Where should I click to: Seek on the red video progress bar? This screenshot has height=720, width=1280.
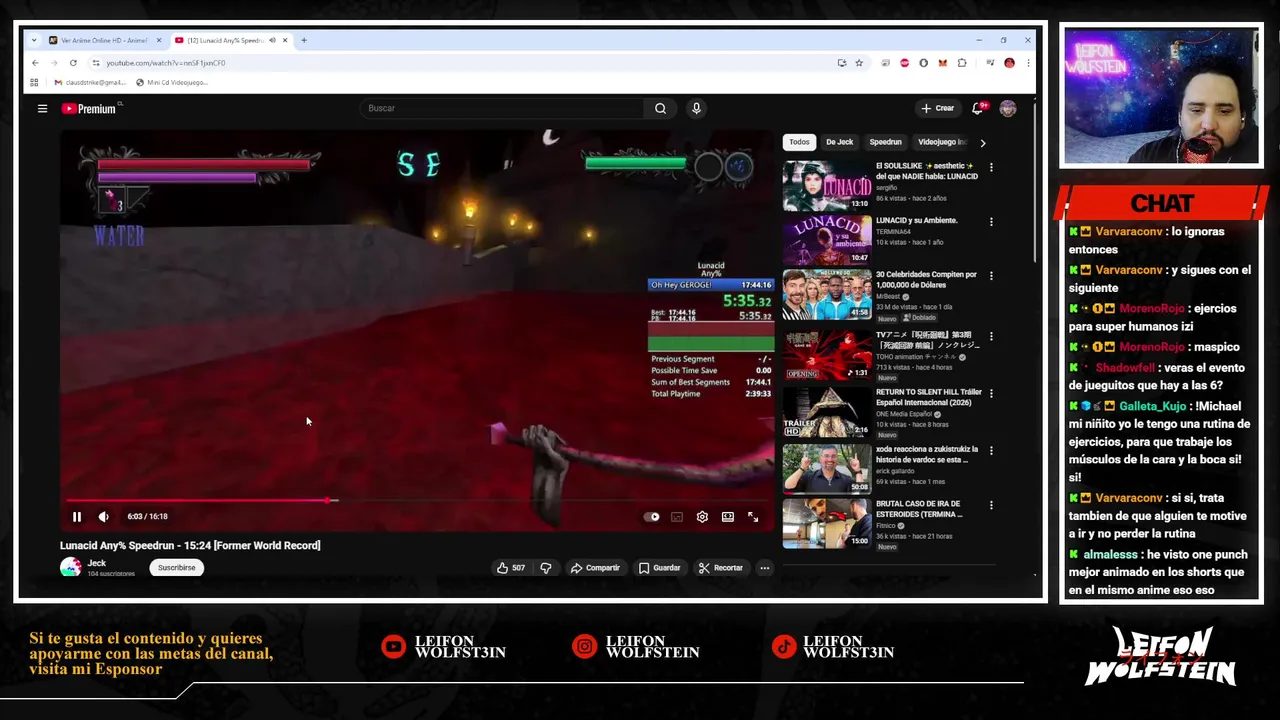pos(417,500)
